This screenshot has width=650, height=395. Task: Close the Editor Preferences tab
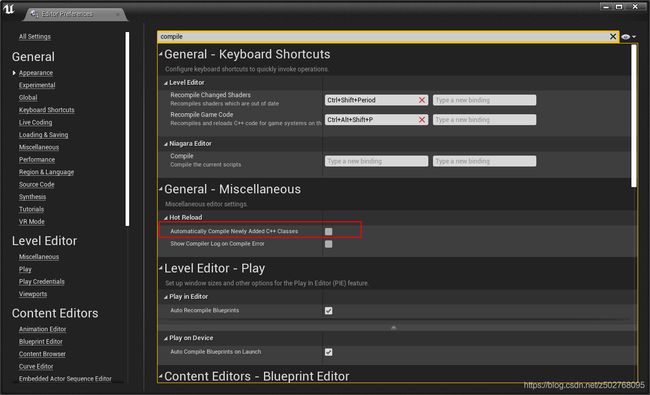tap(117, 14)
